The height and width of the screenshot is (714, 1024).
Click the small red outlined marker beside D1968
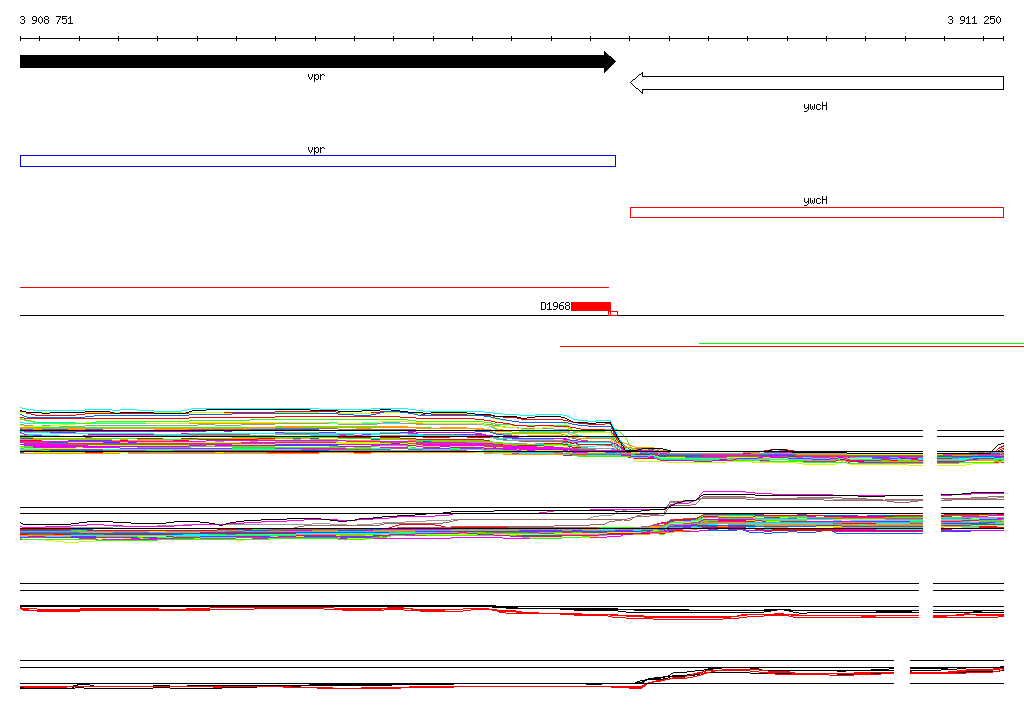click(613, 314)
